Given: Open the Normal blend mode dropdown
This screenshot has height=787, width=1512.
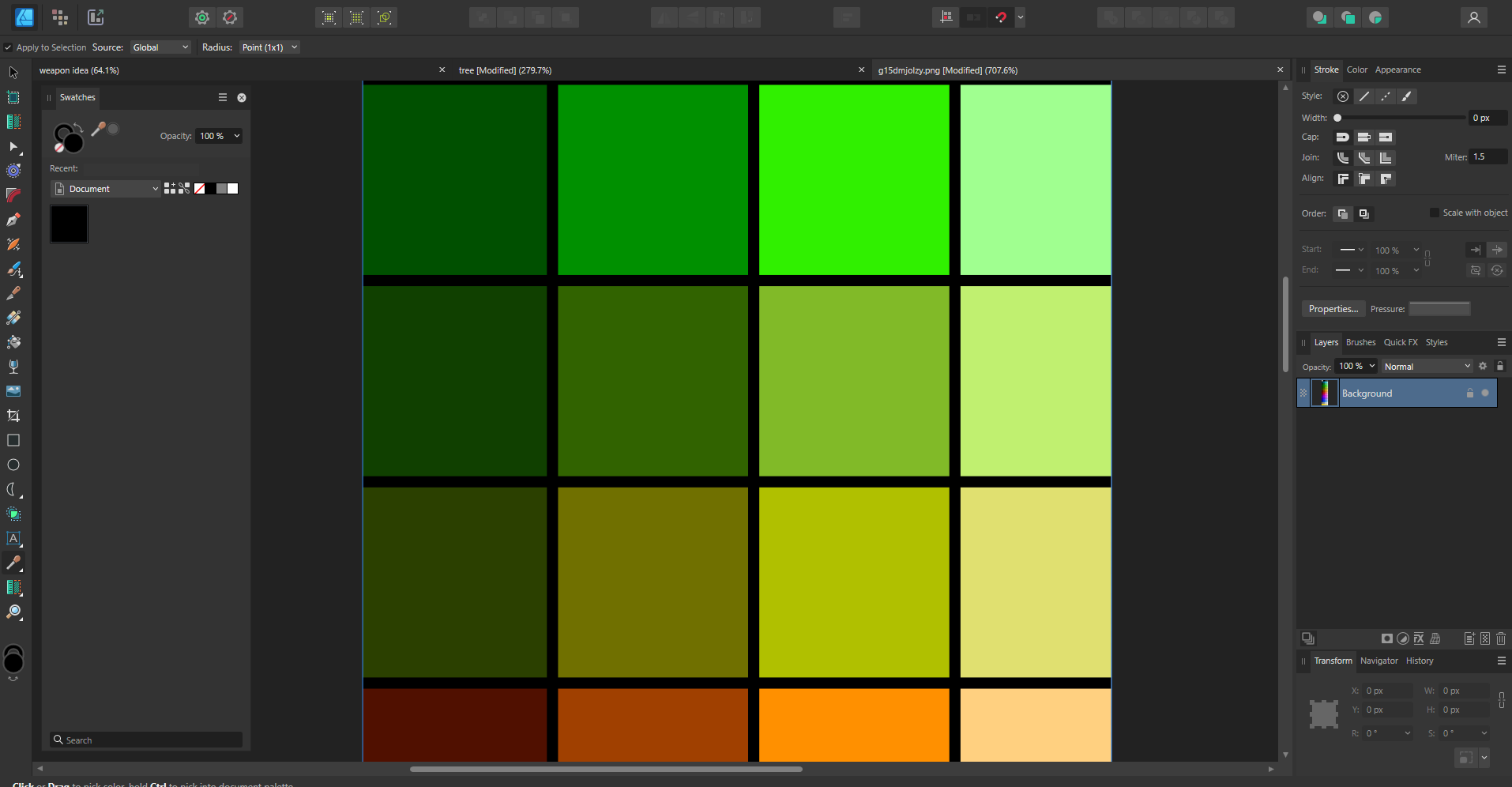Looking at the screenshot, I should pyautogui.click(x=1427, y=367).
